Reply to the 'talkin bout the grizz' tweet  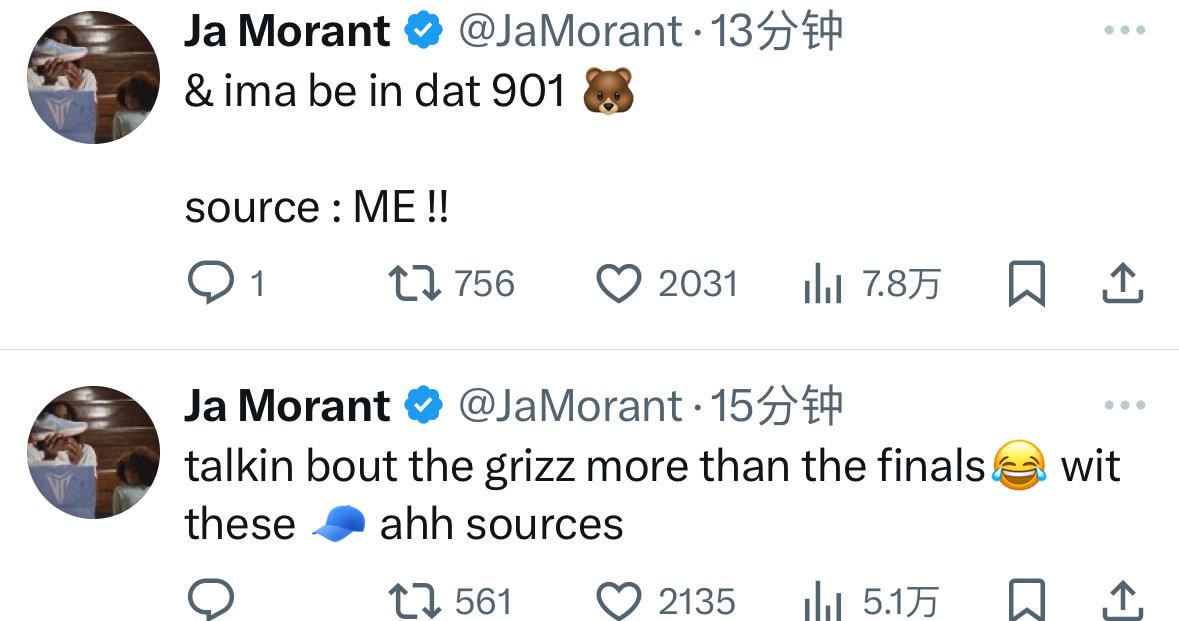pyautogui.click(x=210, y=600)
